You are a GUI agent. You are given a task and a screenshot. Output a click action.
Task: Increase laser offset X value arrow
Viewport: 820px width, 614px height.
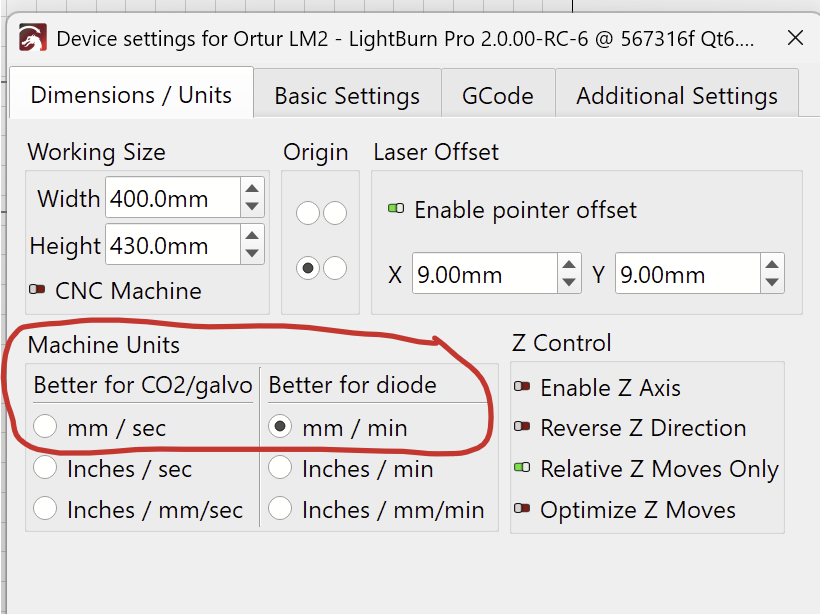click(x=569, y=265)
